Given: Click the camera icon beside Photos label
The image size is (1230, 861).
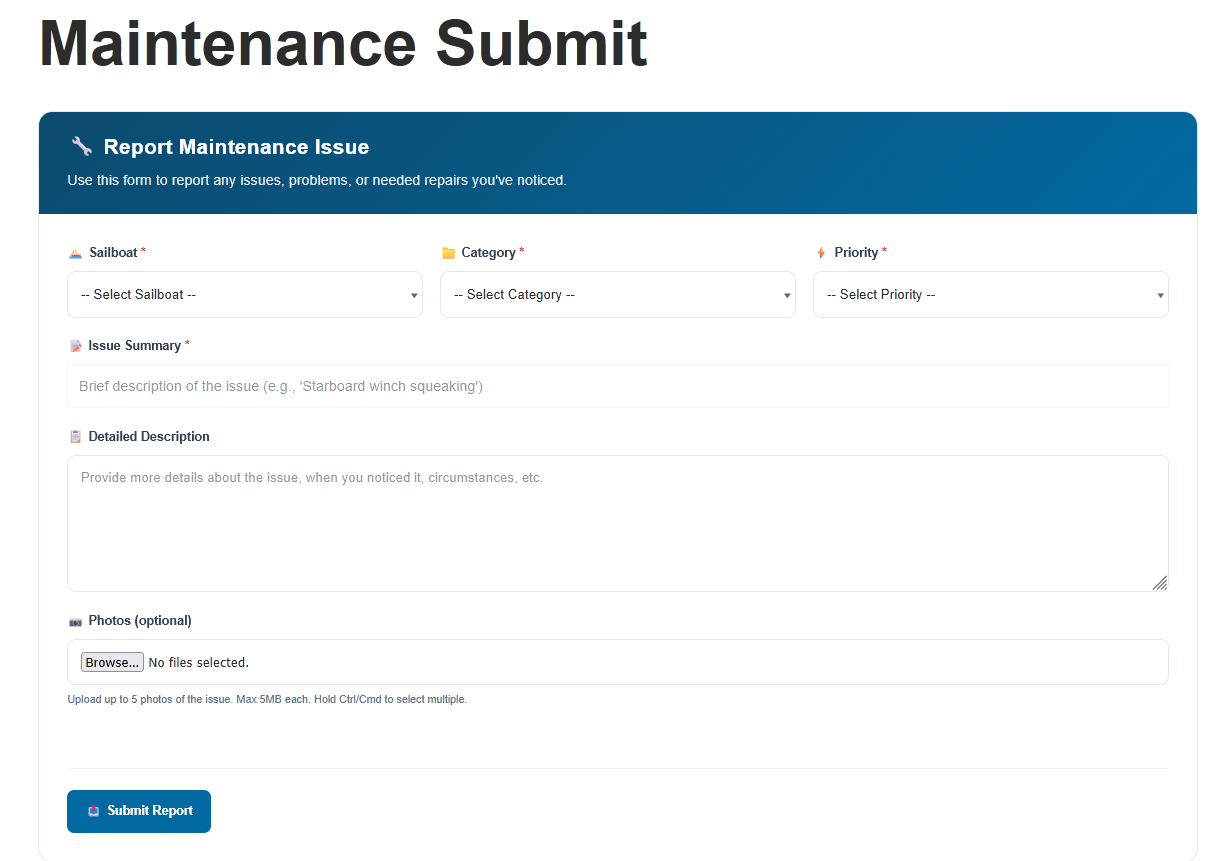Looking at the screenshot, I should point(75,621).
